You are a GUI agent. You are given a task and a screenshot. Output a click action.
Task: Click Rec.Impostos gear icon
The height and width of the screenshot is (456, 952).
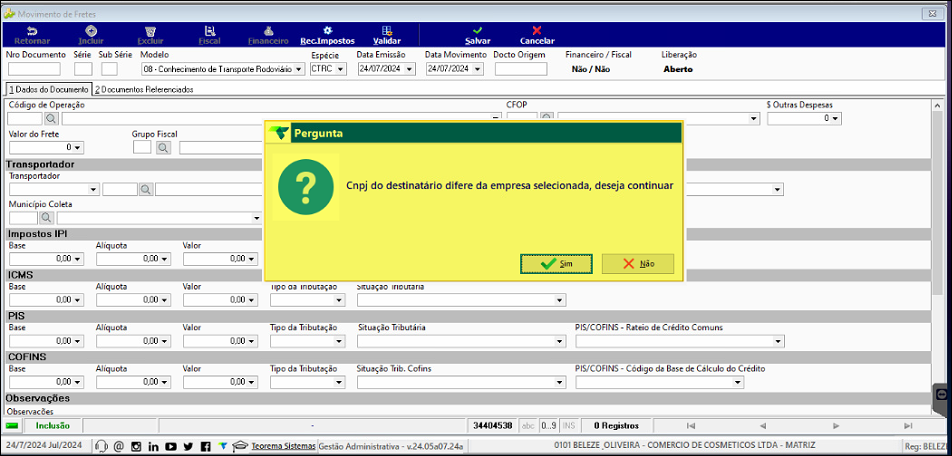(x=327, y=30)
